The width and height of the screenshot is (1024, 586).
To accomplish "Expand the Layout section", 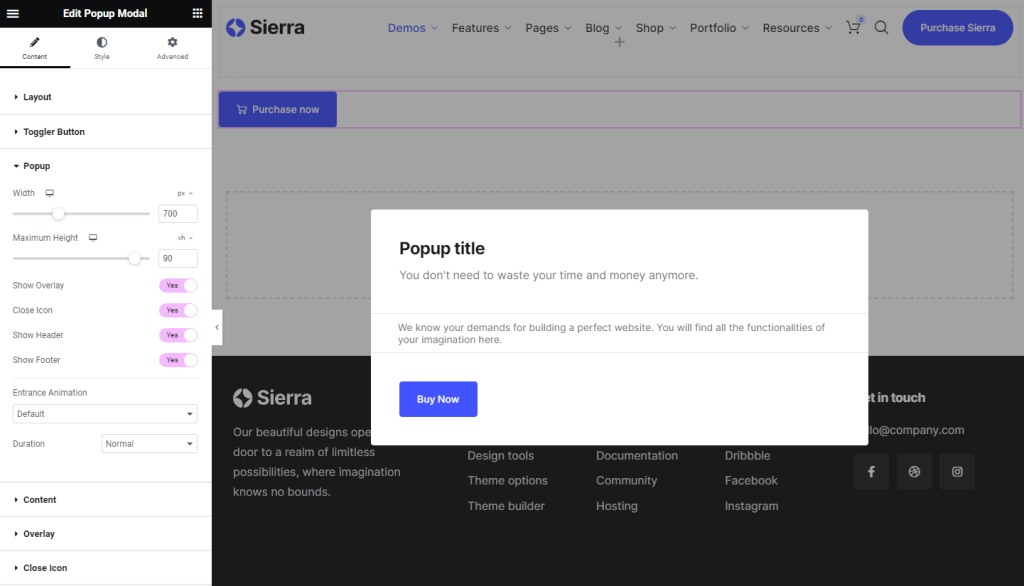I will click(x=106, y=97).
